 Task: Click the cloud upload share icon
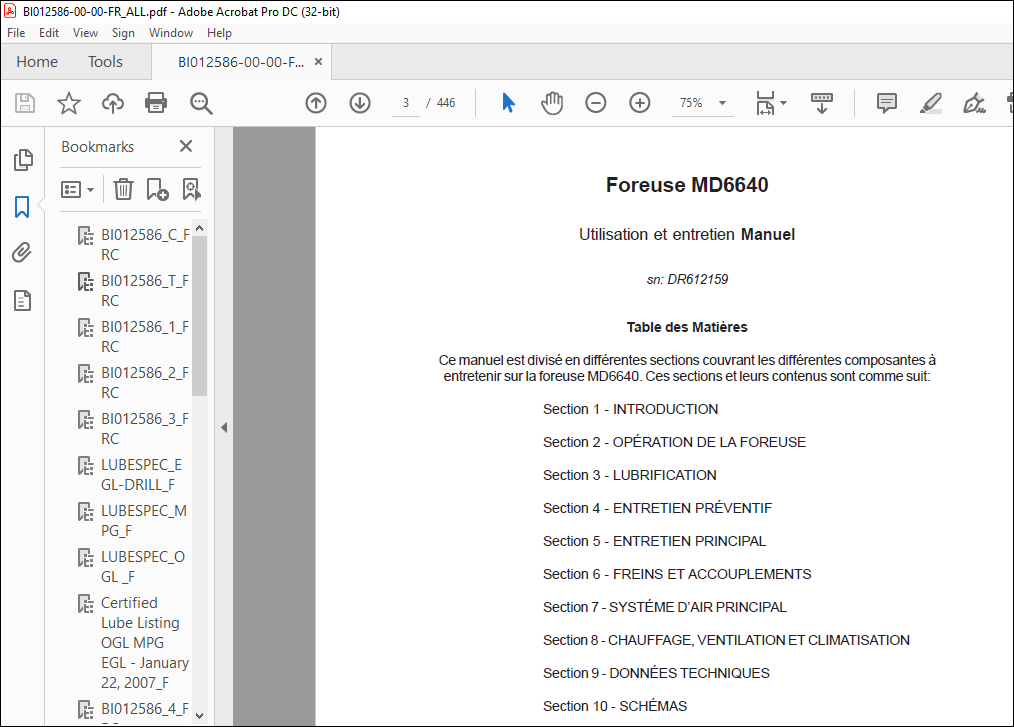click(113, 103)
